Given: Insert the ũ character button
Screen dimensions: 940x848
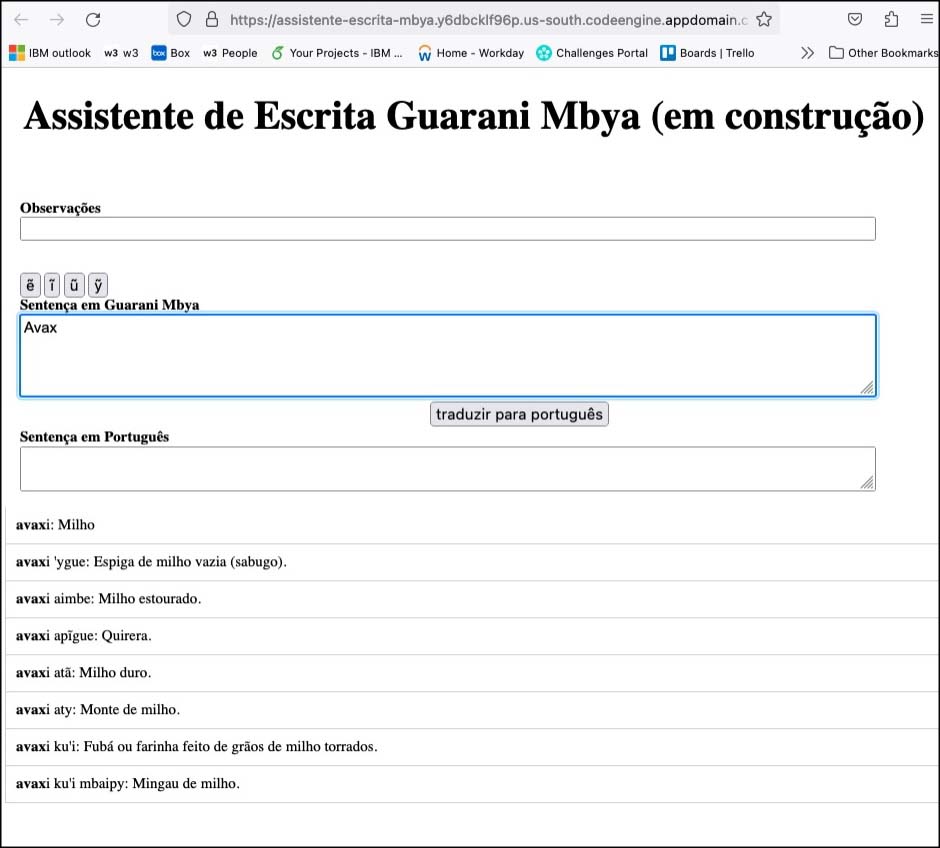Looking at the screenshot, I should [x=74, y=285].
